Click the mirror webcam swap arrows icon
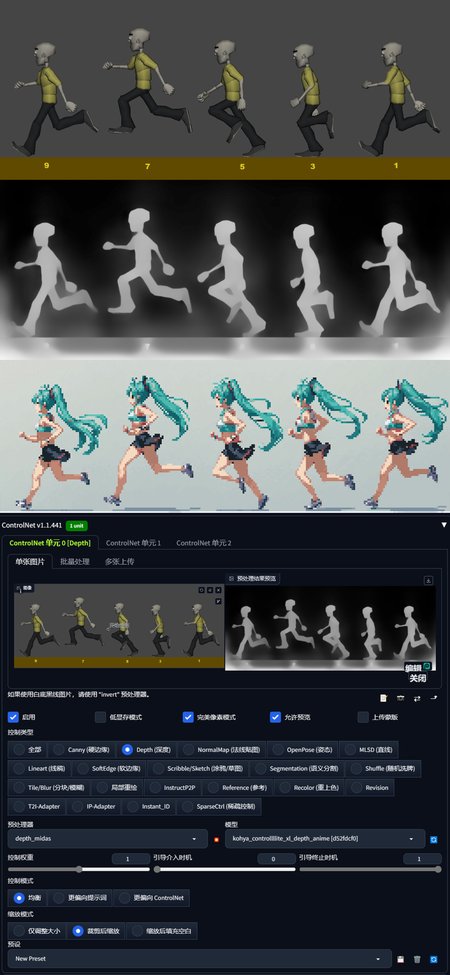 pos(417,698)
